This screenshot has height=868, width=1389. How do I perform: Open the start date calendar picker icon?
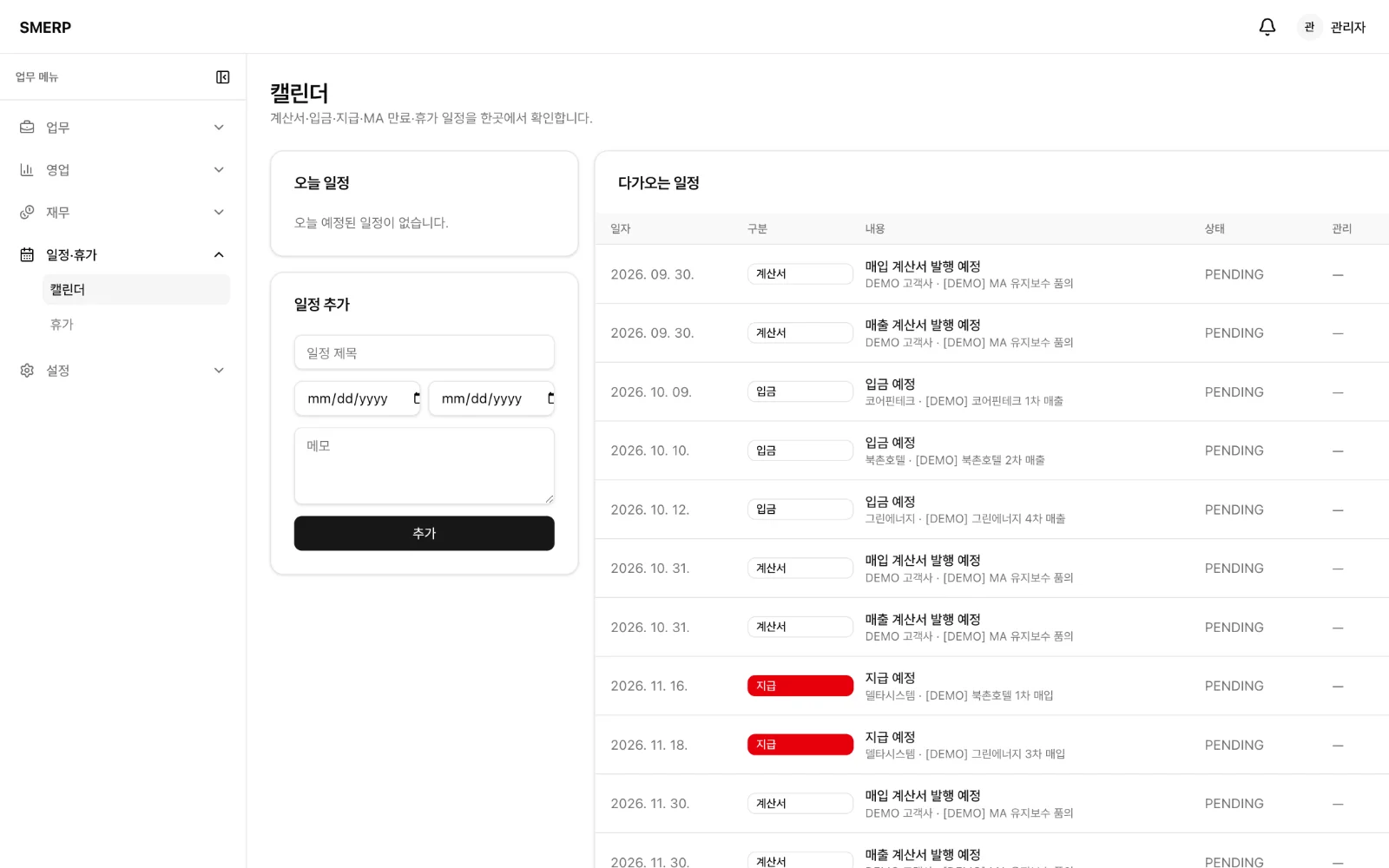[417, 398]
